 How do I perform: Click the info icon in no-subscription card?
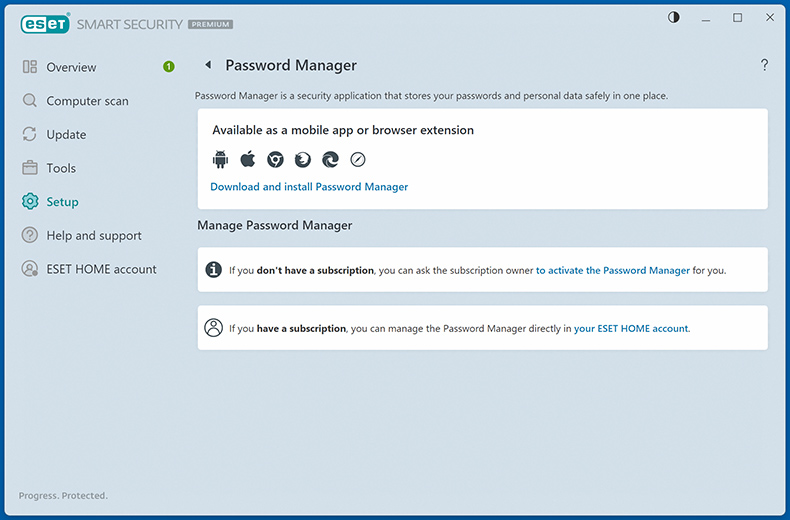pyautogui.click(x=214, y=270)
